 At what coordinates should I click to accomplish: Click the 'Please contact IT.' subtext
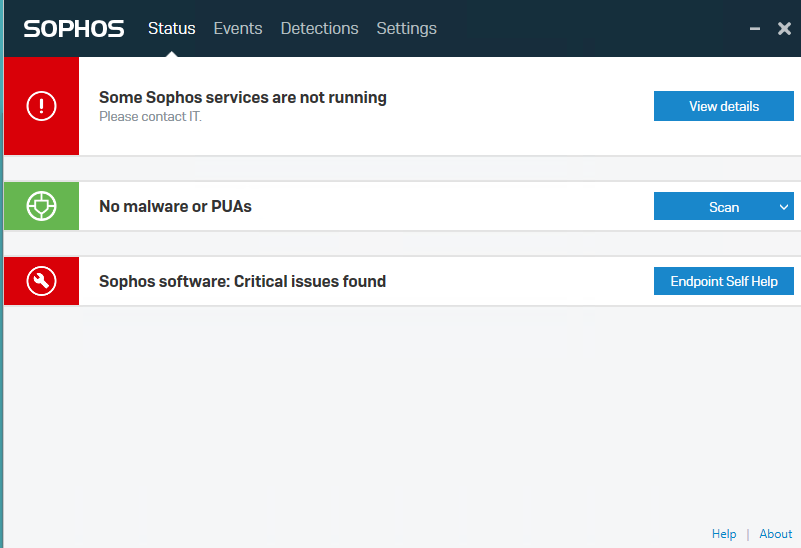[x=150, y=117]
